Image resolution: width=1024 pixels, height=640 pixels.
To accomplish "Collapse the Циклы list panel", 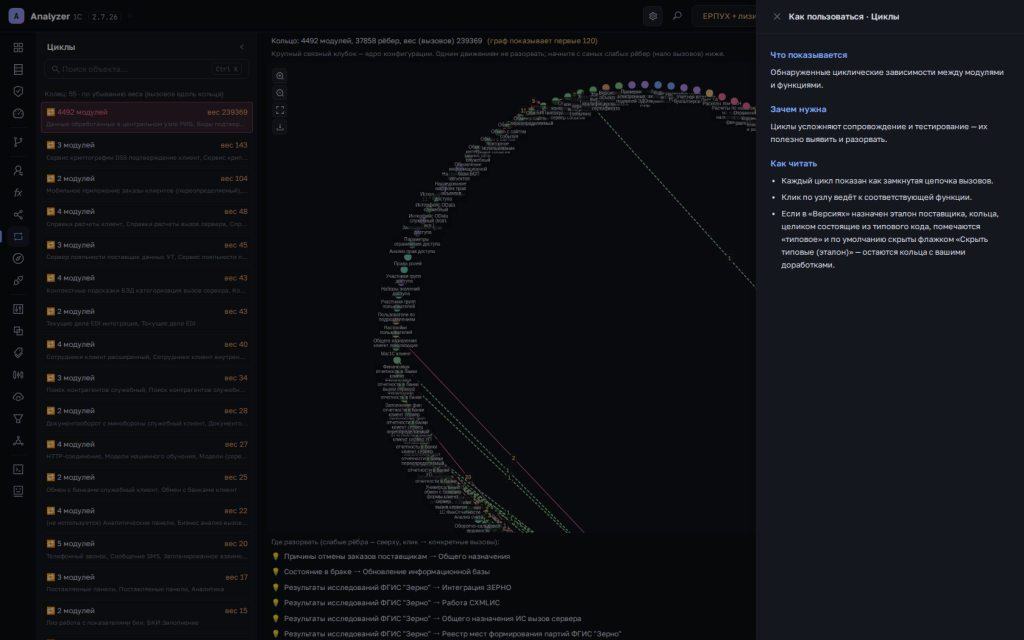I will pyautogui.click(x=242, y=47).
